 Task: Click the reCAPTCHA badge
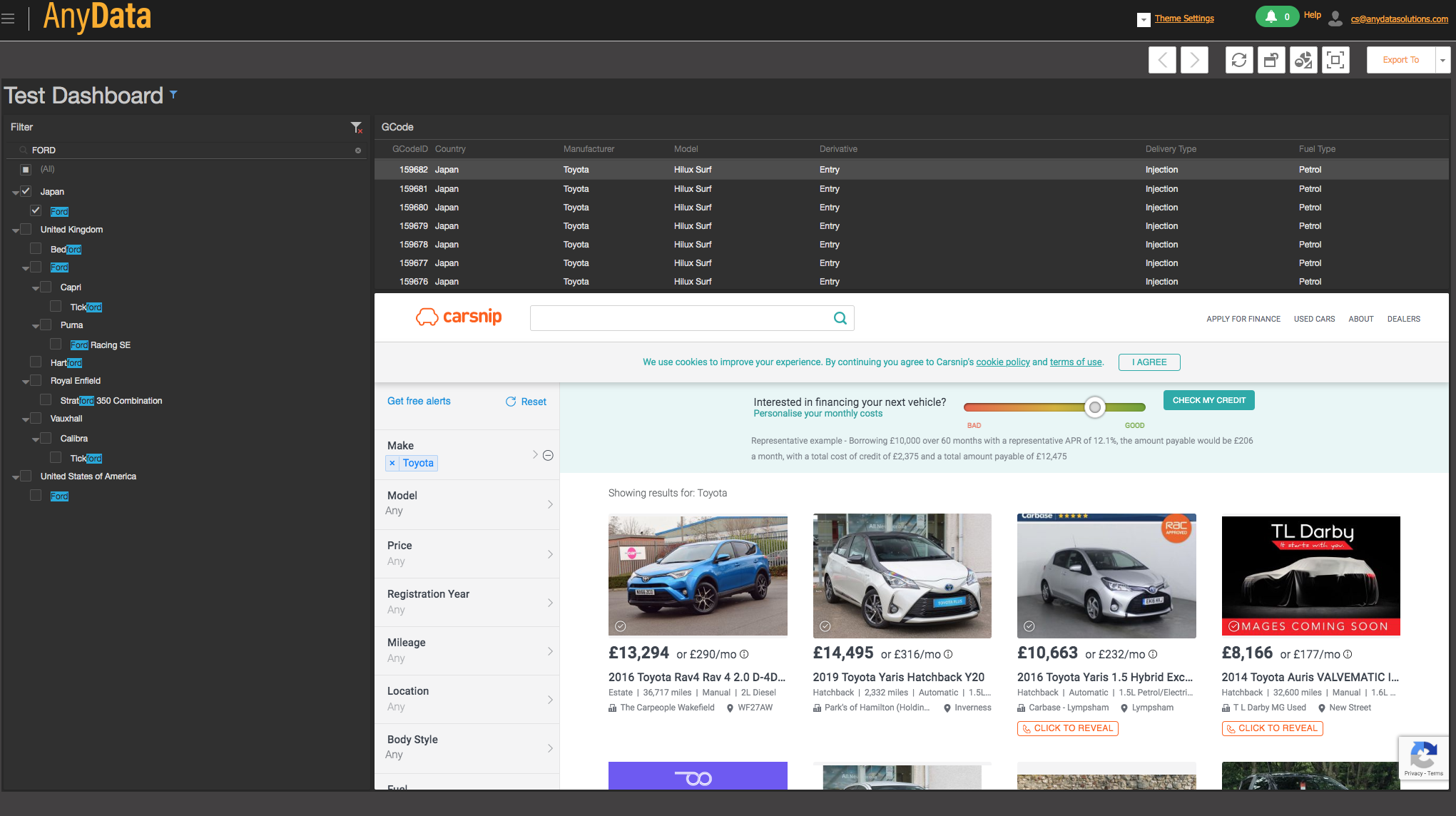pyautogui.click(x=1423, y=758)
